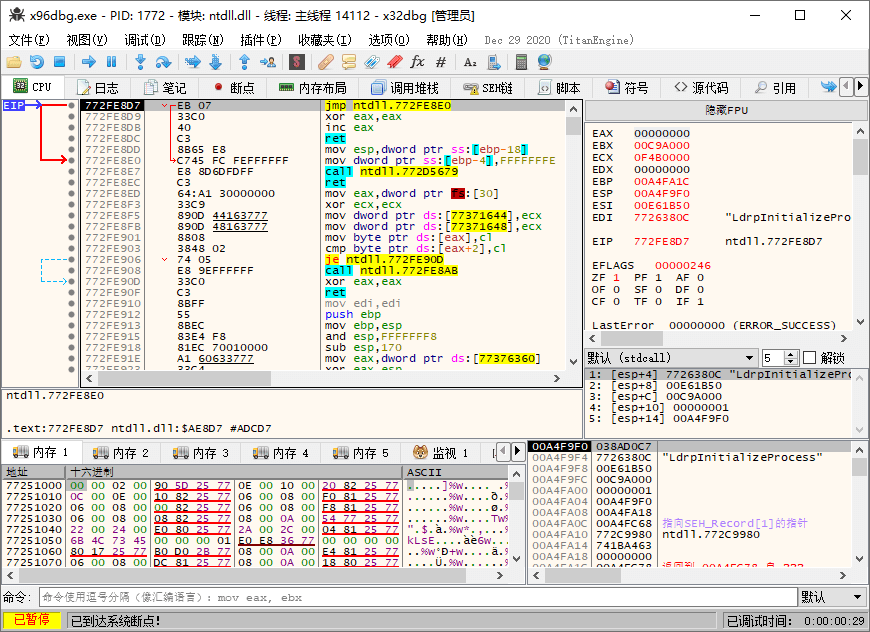Open the 默认 dropdown beside the command bar
This screenshot has width=870, height=632.
pyautogui.click(x=831, y=597)
